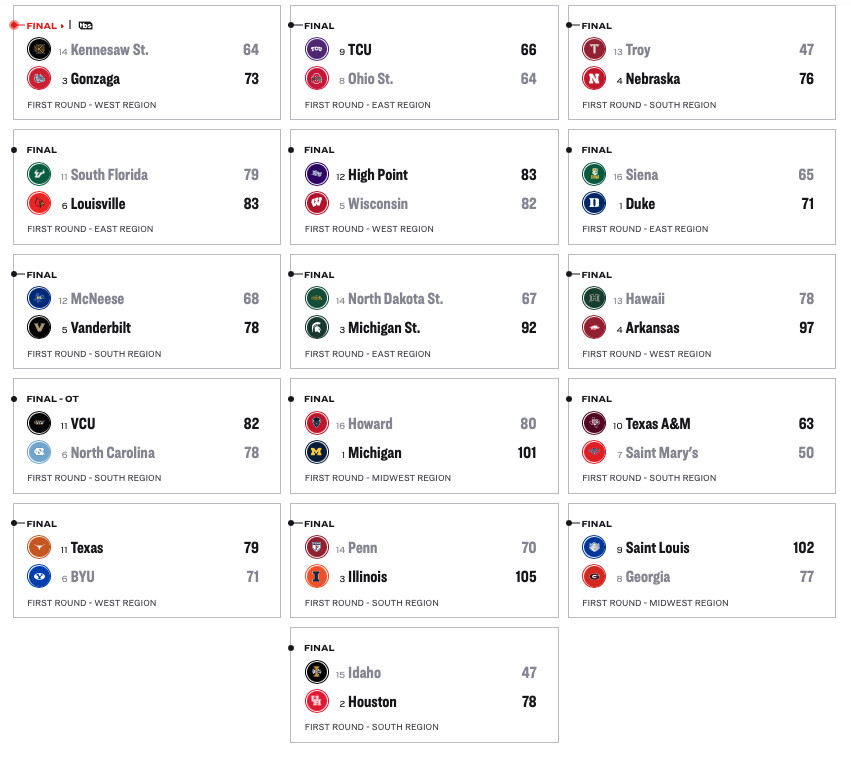851x757 pixels.
Task: Open the red FINAL link with arrow
Action: pyautogui.click(x=45, y=25)
